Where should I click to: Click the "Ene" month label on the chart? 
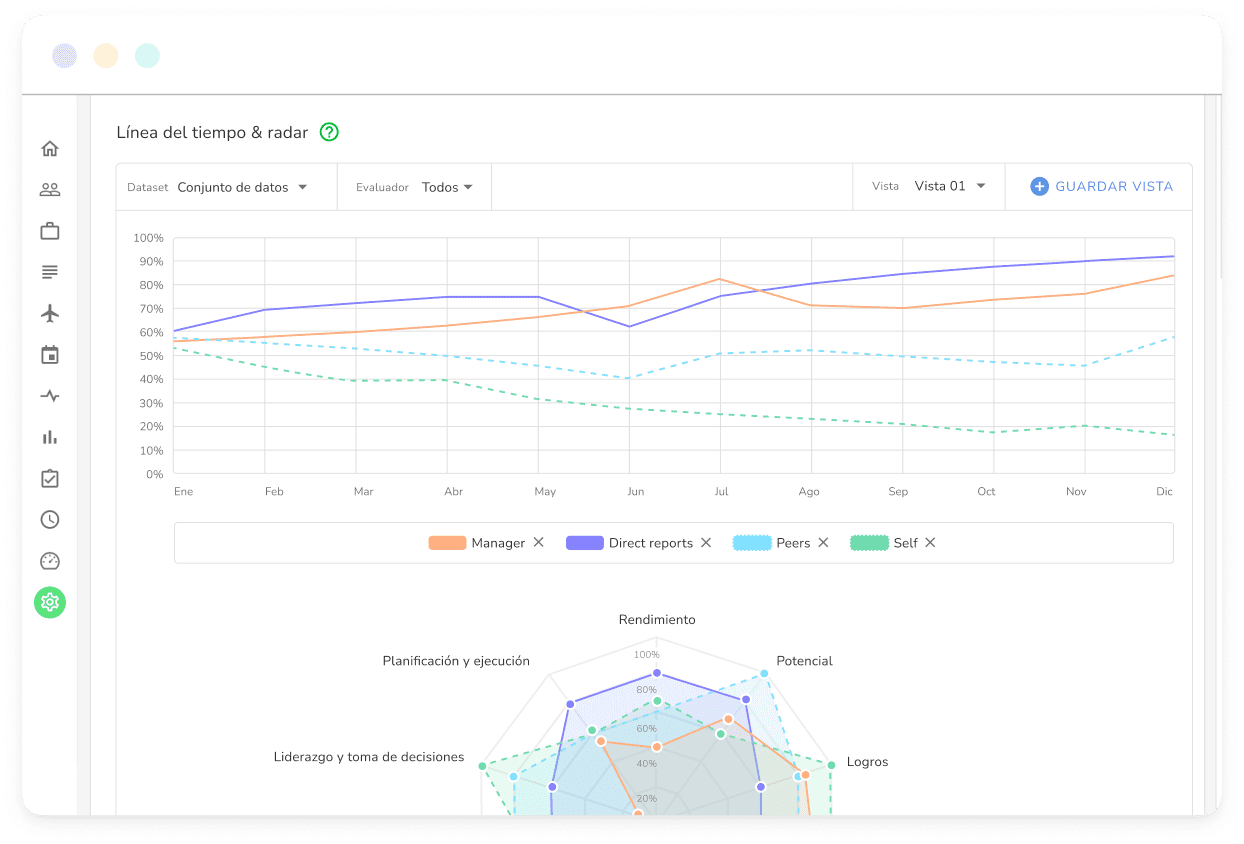183,492
